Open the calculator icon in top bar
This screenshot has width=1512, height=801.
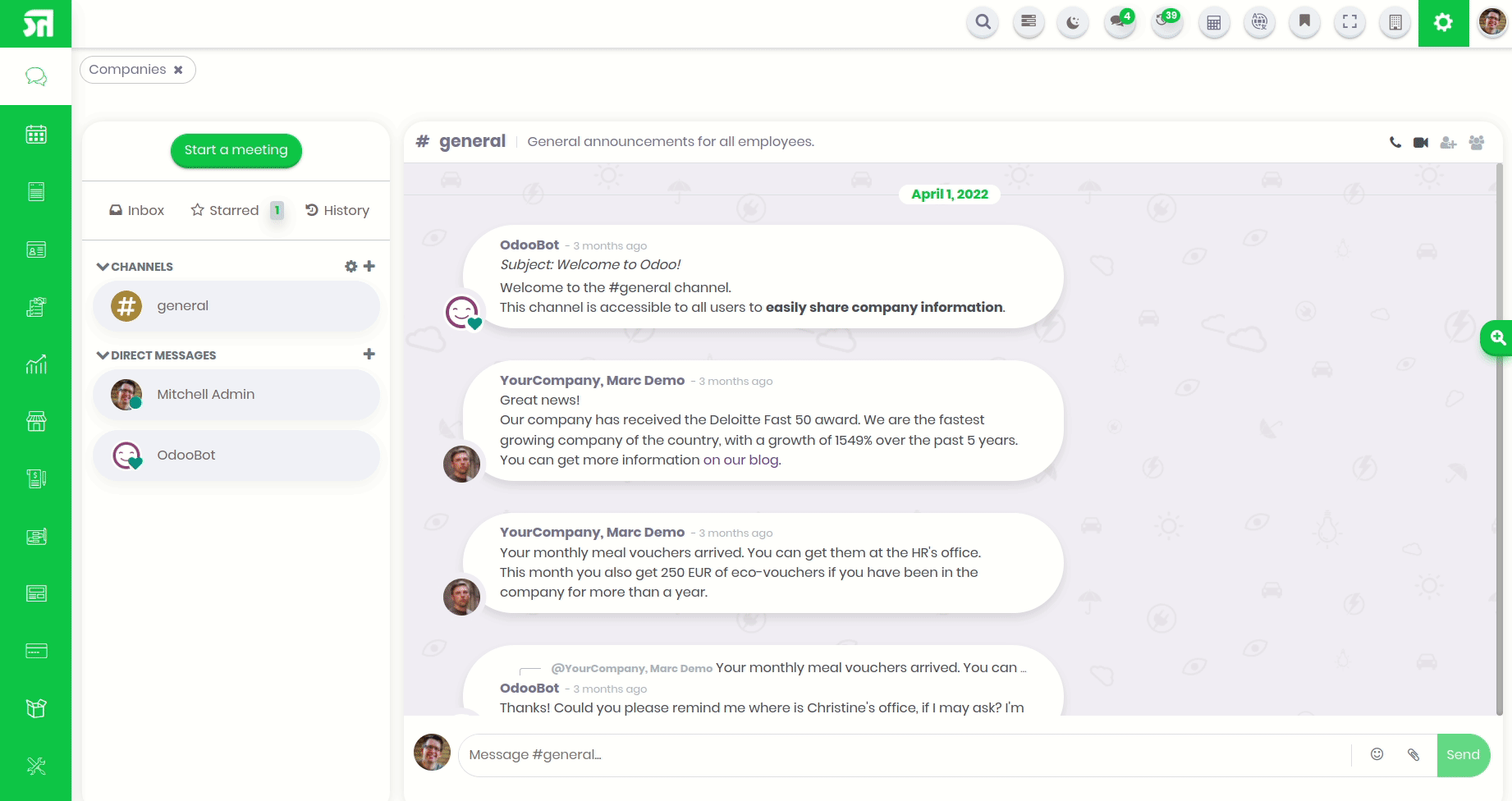[1214, 22]
